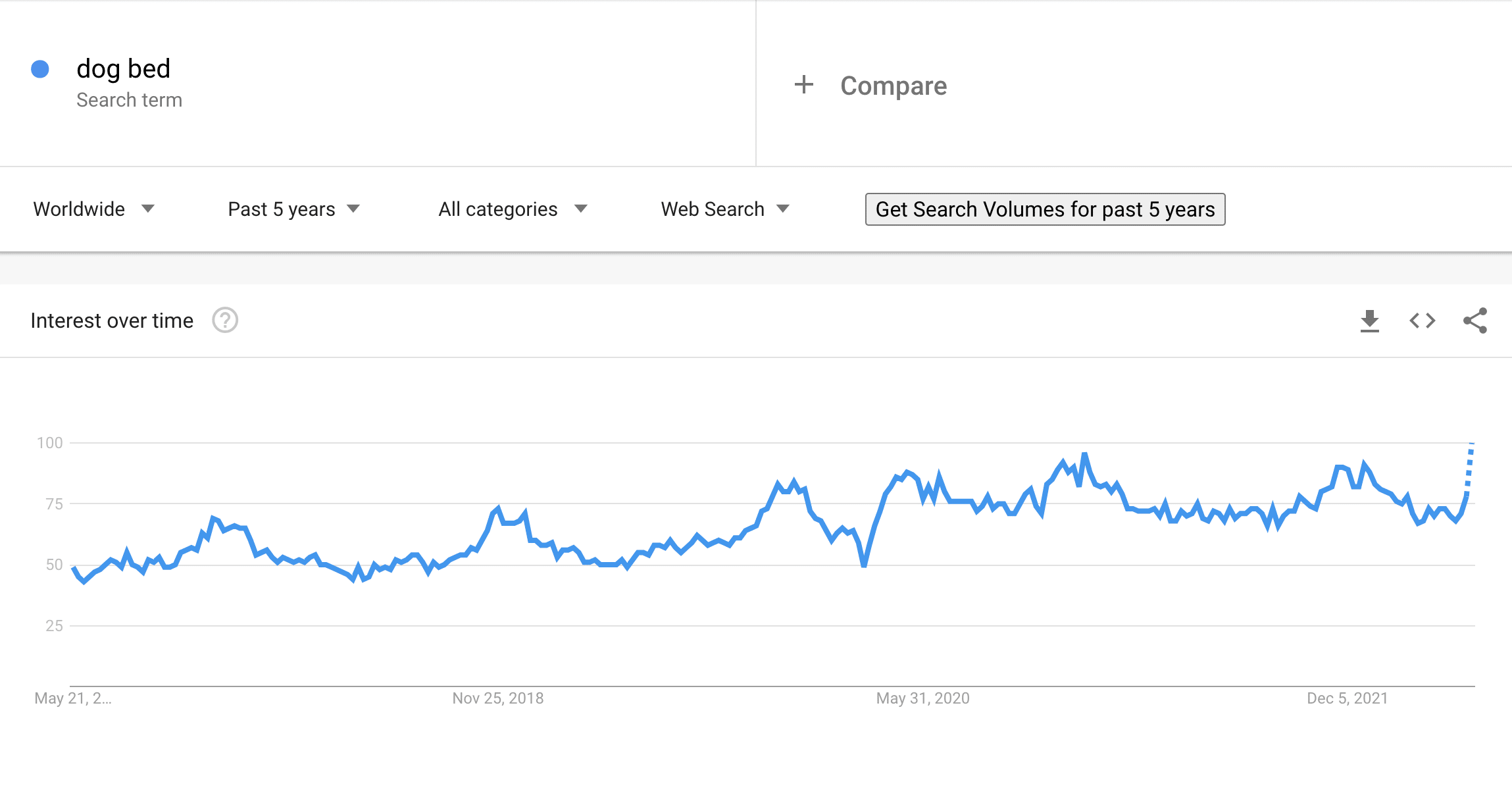The width and height of the screenshot is (1512, 799).
Task: Download the interest over time chart data
Action: tap(1369, 321)
